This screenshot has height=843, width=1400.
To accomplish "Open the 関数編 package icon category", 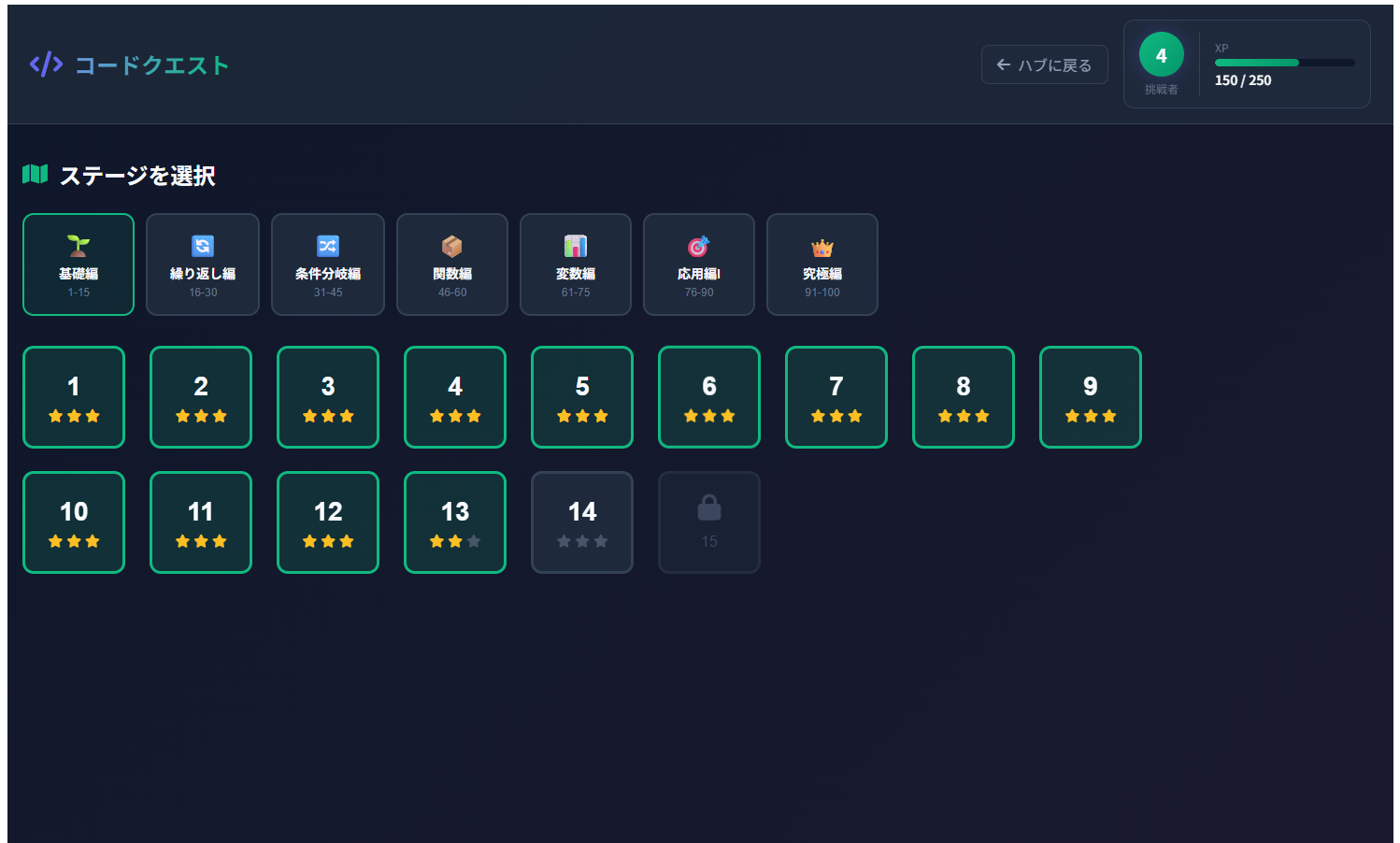I will click(x=452, y=264).
